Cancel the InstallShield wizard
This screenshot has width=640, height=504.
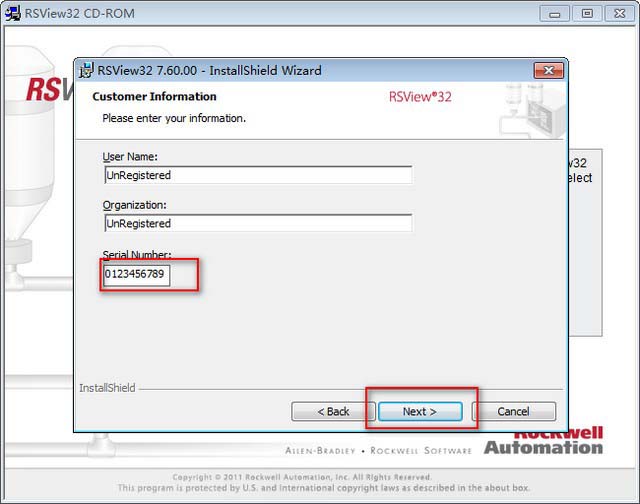click(513, 411)
